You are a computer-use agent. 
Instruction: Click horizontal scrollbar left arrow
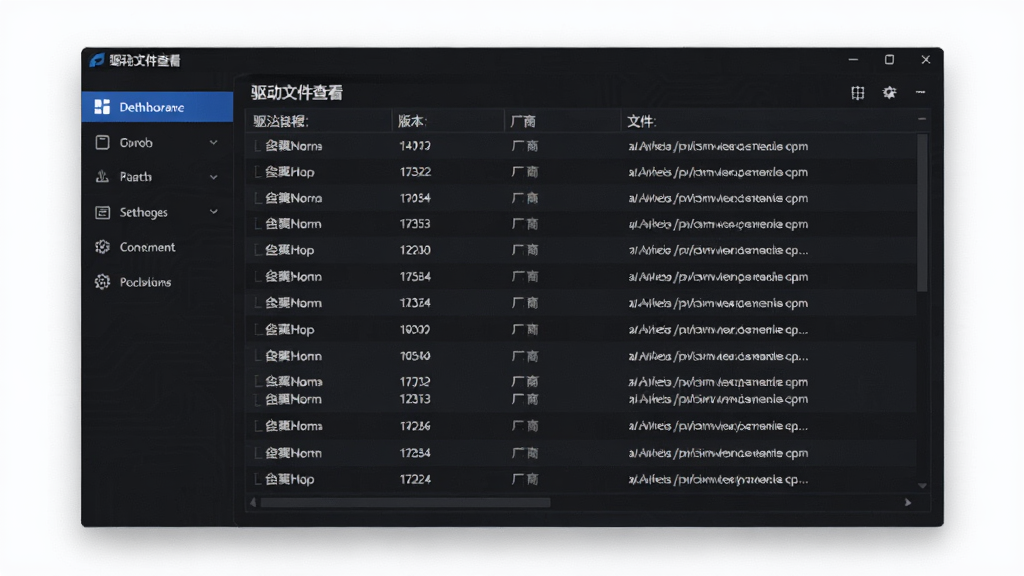pyautogui.click(x=253, y=502)
